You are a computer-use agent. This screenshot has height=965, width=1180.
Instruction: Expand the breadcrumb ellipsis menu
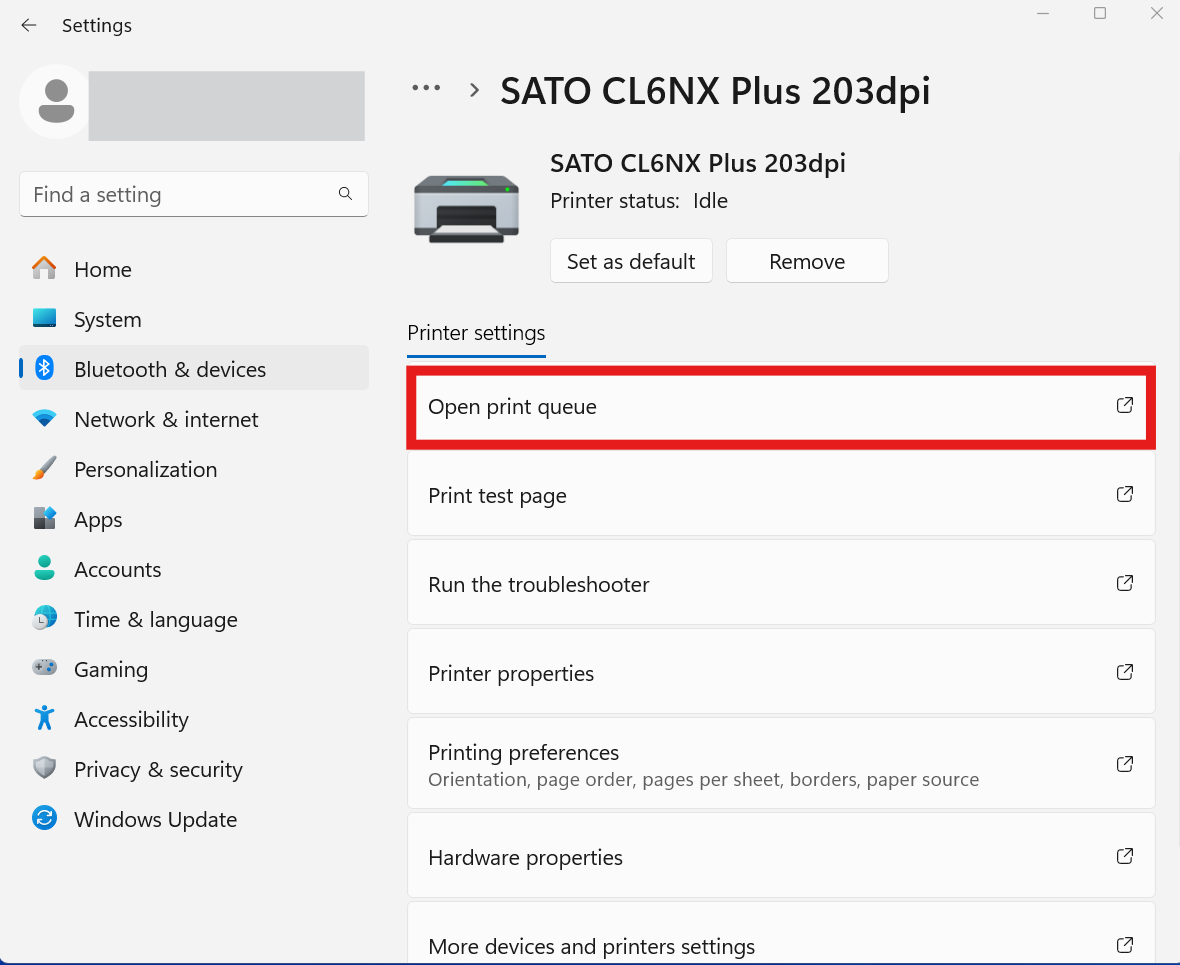coord(426,89)
